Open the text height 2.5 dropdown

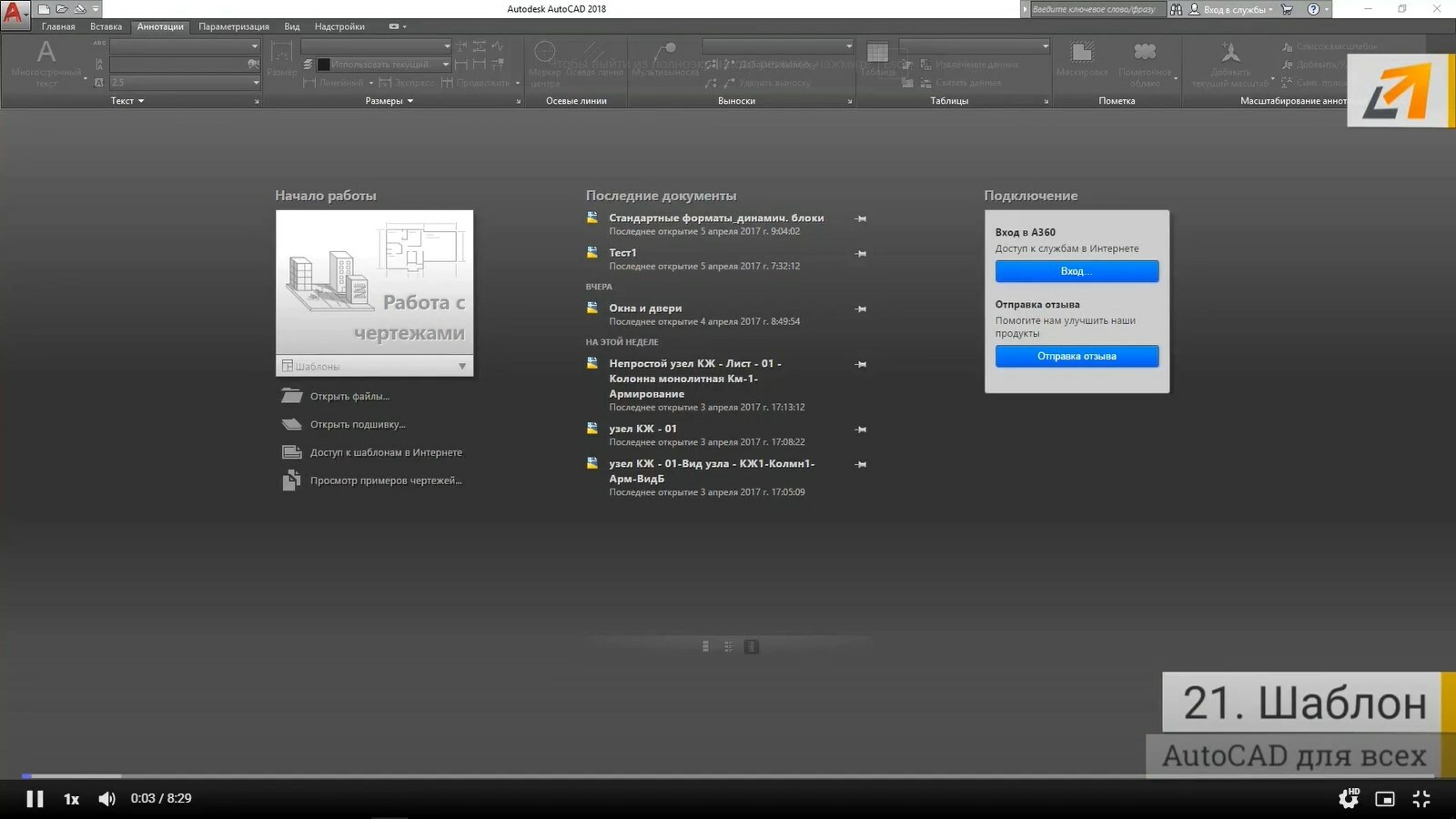[x=185, y=82]
